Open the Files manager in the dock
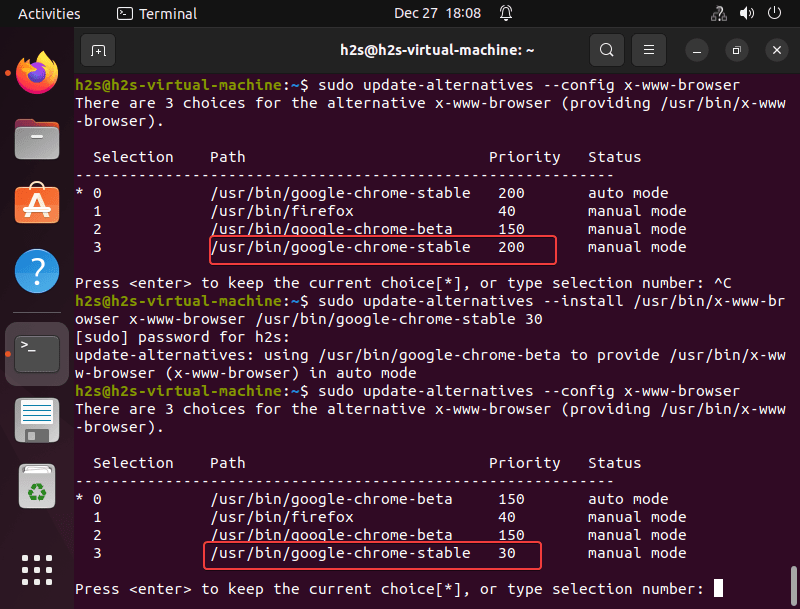 tap(37, 139)
